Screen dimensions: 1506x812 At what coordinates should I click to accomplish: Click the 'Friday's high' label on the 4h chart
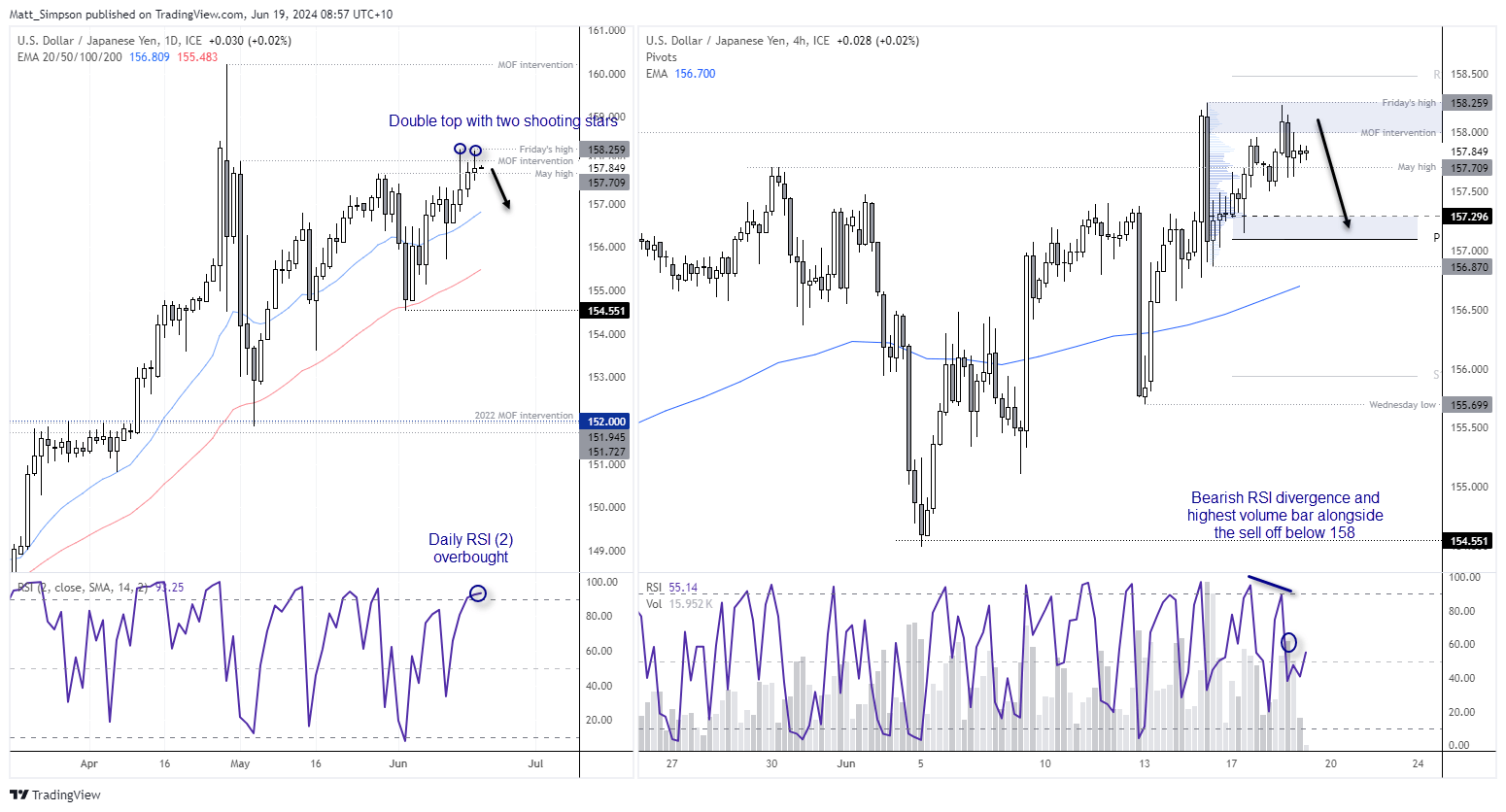pos(1409,103)
